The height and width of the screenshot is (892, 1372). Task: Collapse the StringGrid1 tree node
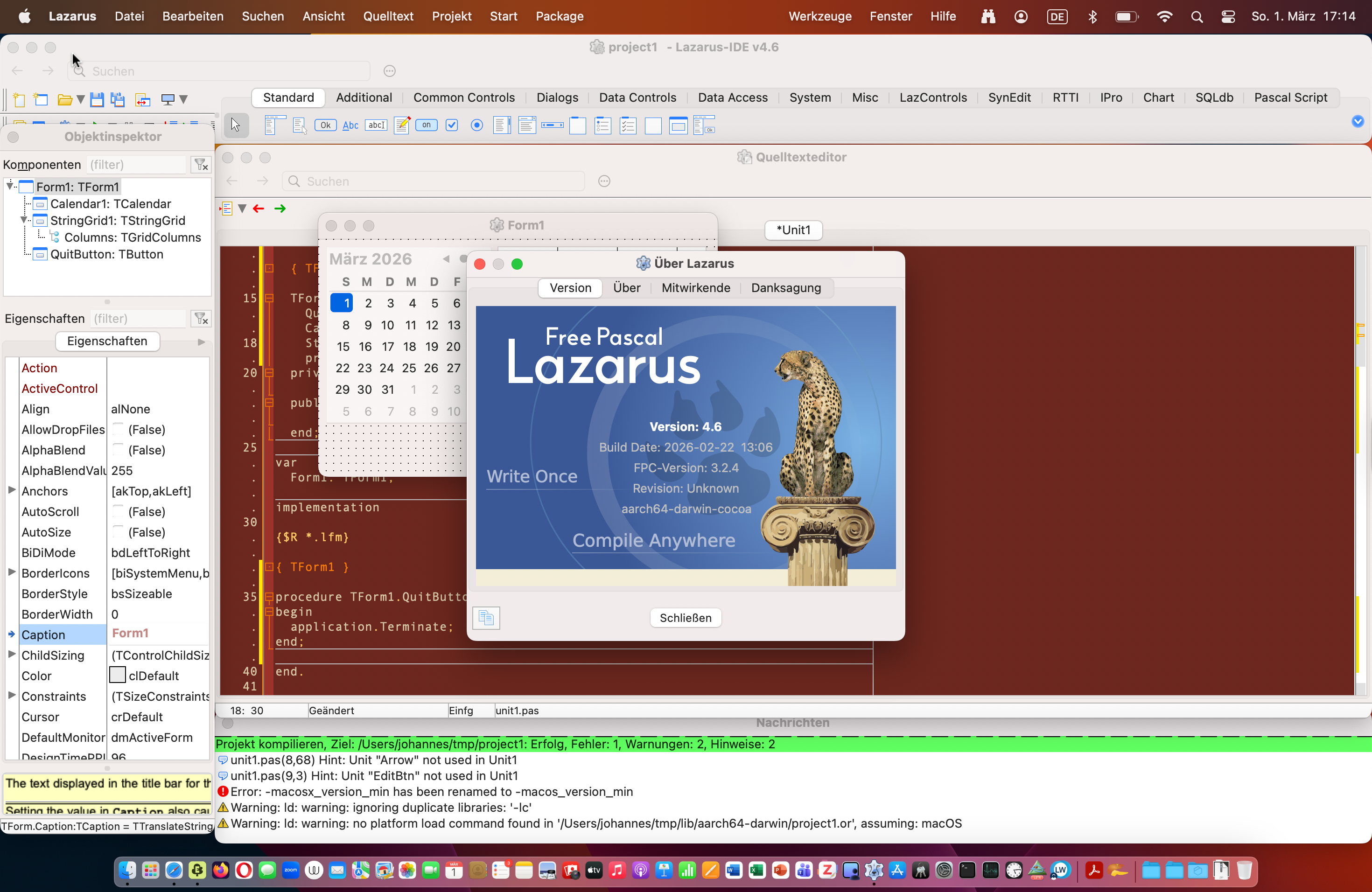tap(24, 220)
